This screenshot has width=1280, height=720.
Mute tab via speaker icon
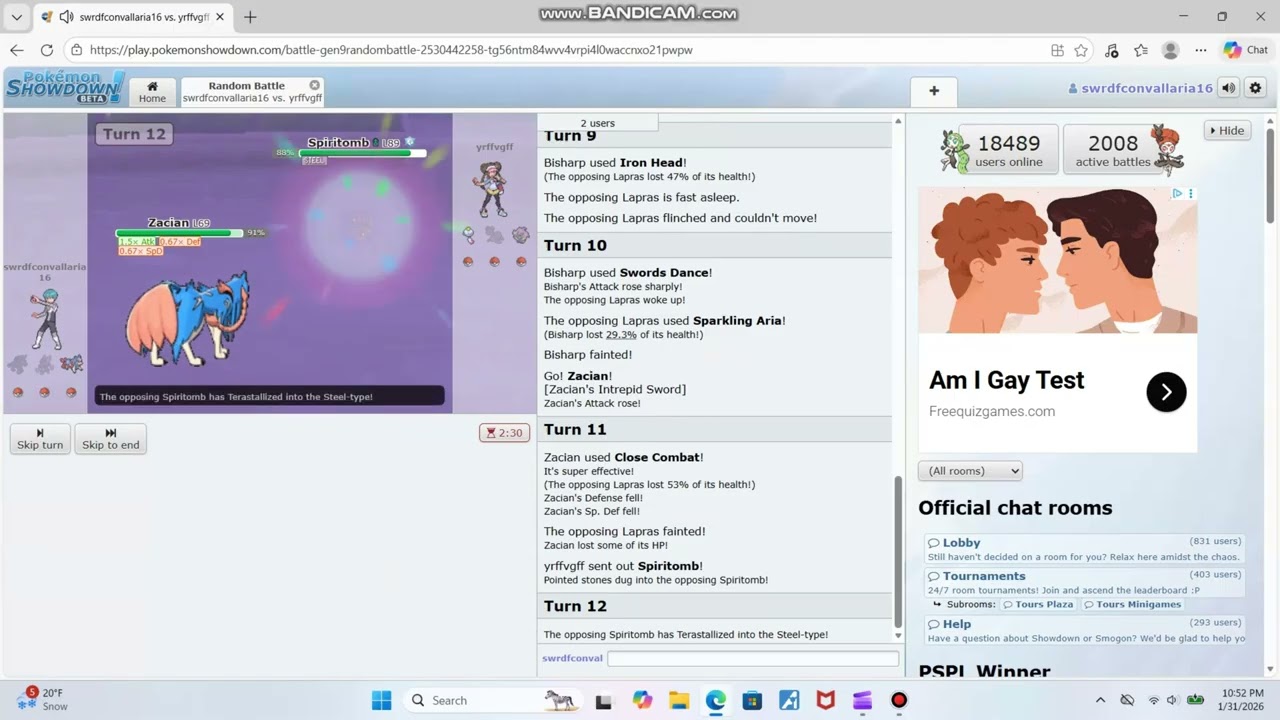click(x=67, y=17)
